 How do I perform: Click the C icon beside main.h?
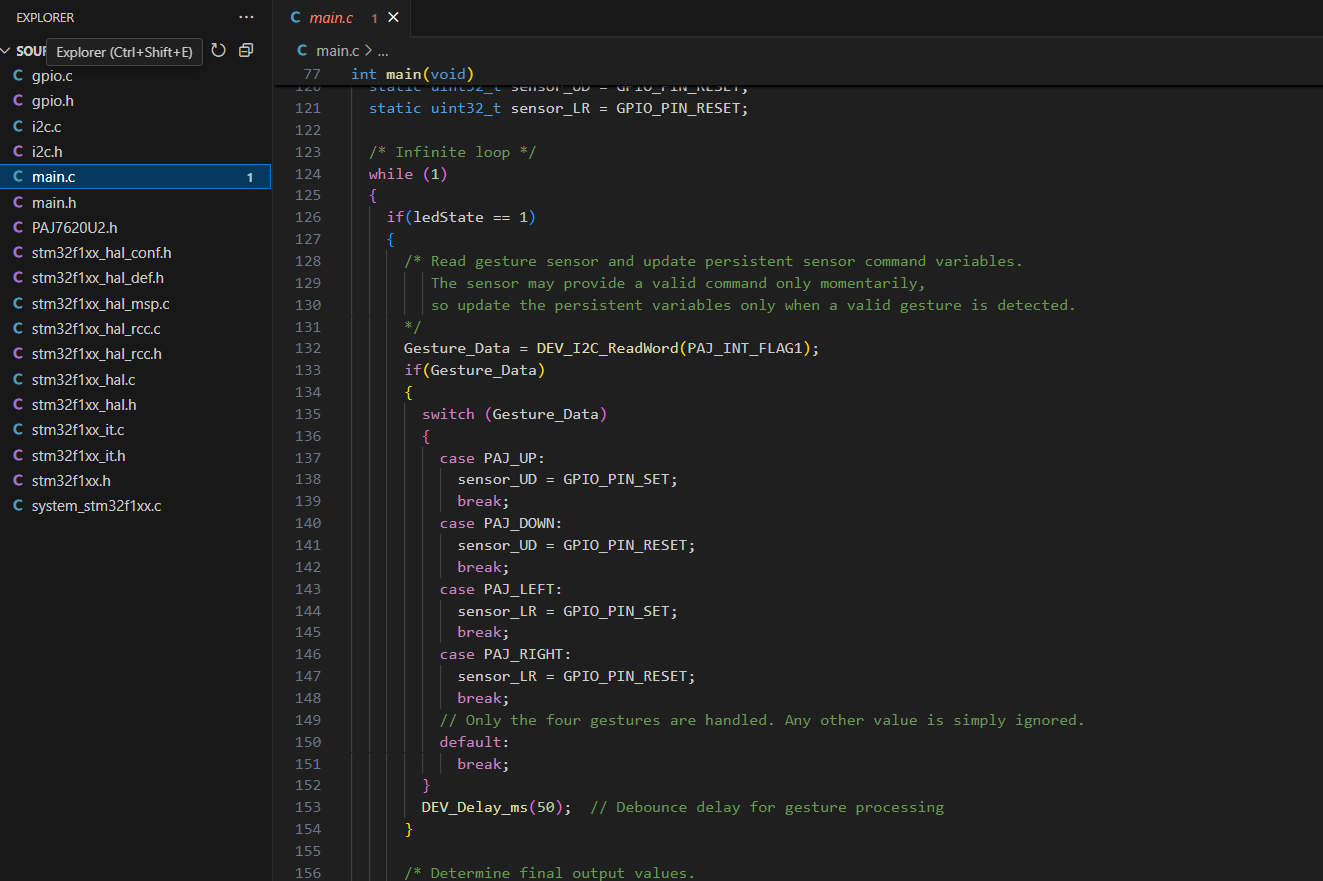tap(18, 202)
